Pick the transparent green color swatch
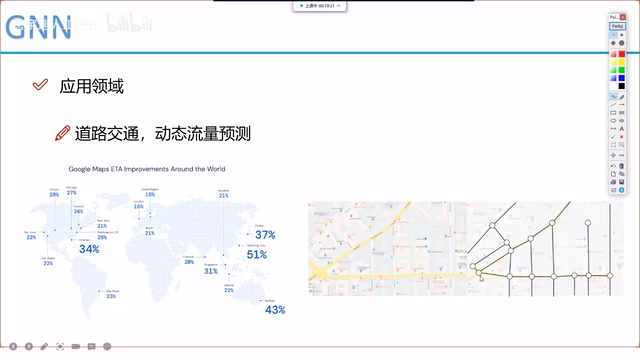This screenshot has width=640, height=360. tap(613, 70)
